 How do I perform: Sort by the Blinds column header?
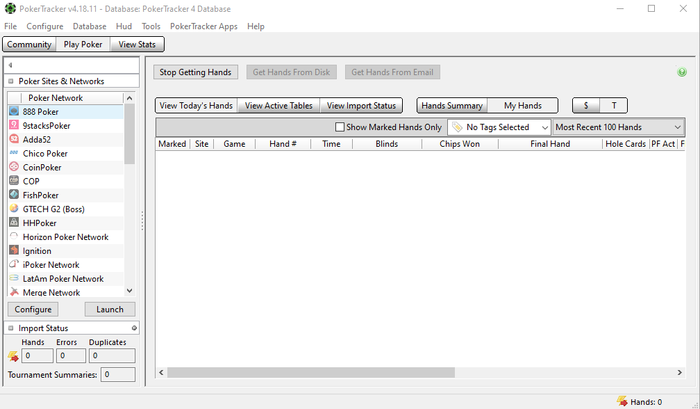(x=387, y=144)
